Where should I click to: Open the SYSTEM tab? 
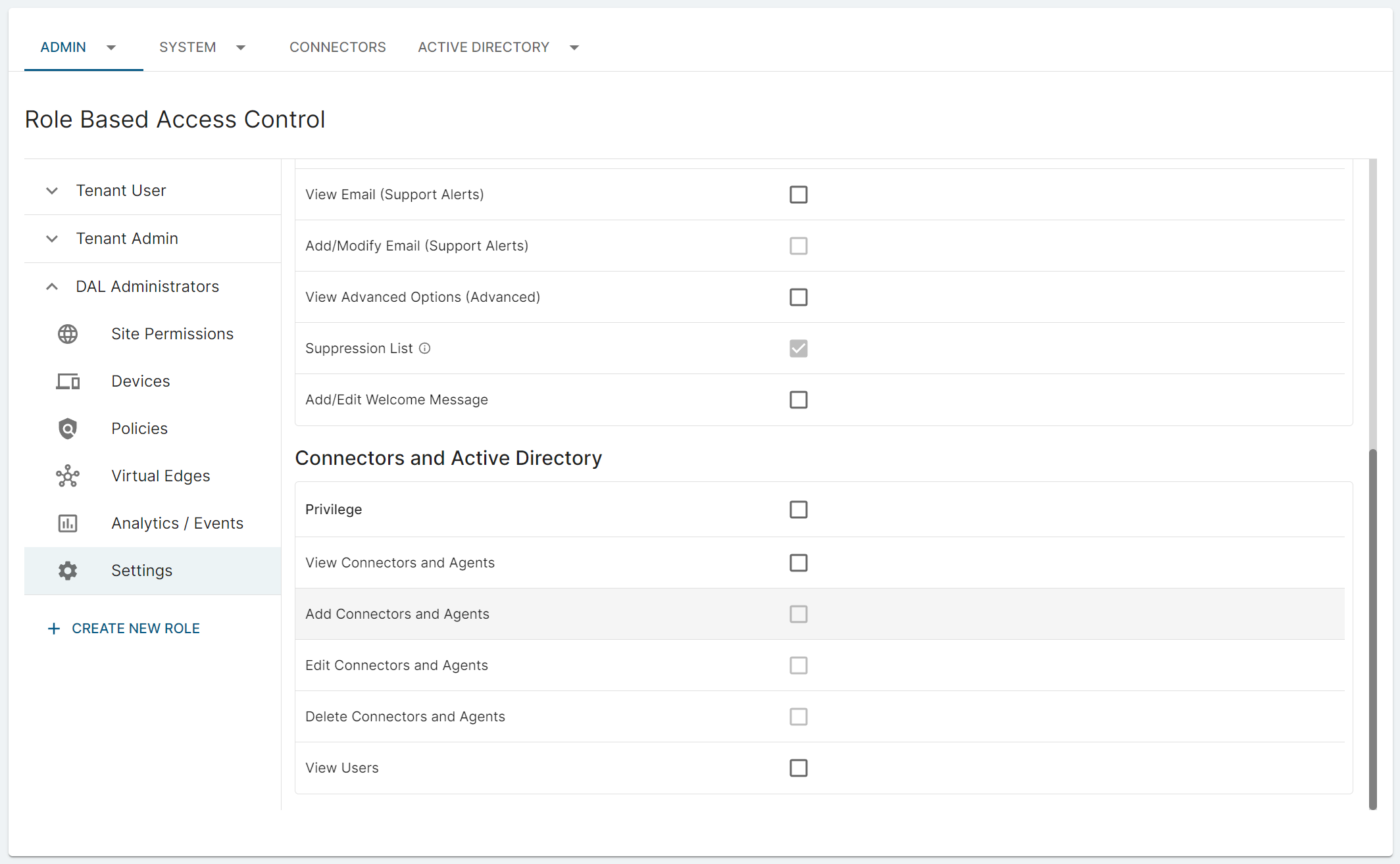point(187,47)
